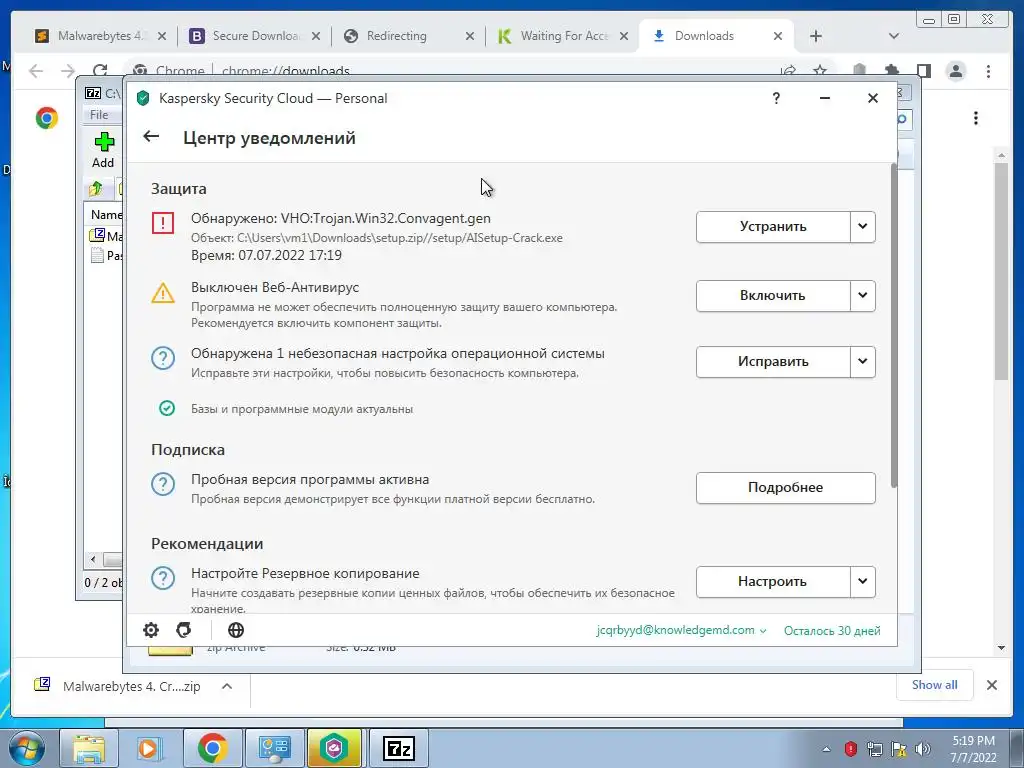This screenshot has height=768, width=1024.
Task: Open Chrome profile avatar icon
Action: click(x=955, y=71)
